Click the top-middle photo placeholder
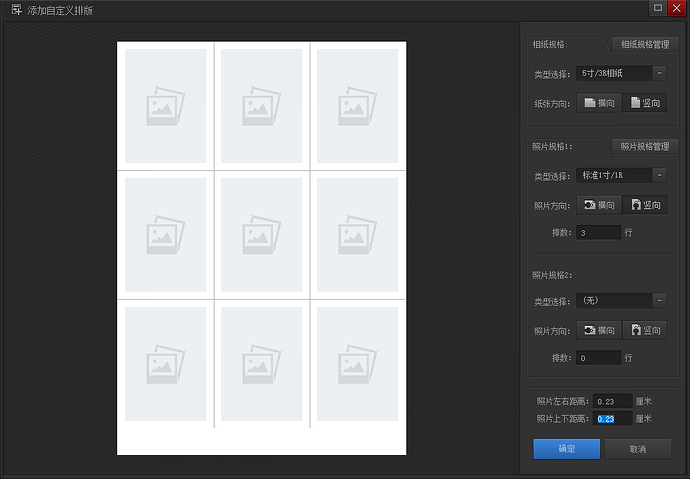The height and width of the screenshot is (479, 690). coord(261,106)
